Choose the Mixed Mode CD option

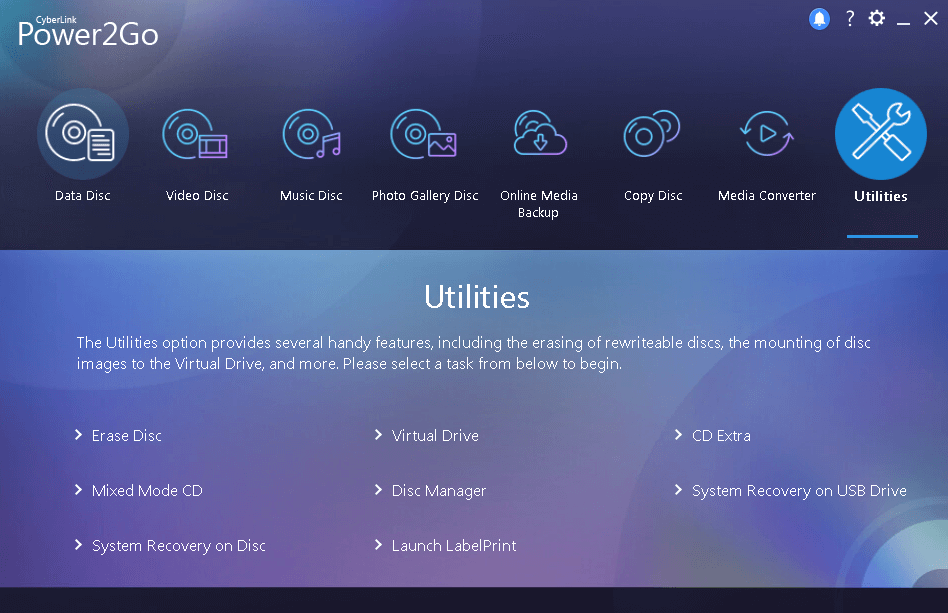pyautogui.click(x=147, y=491)
